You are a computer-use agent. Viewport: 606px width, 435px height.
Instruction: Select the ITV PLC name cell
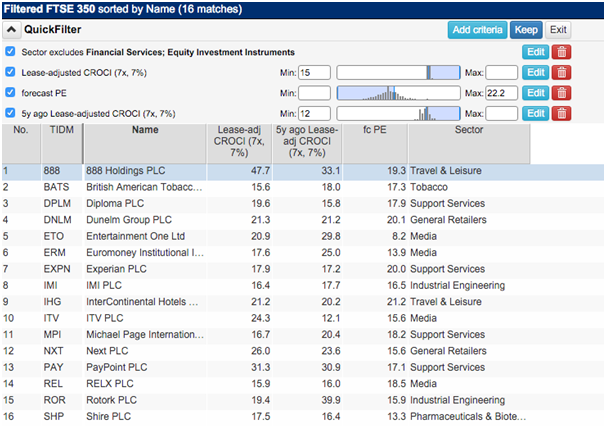(105, 318)
